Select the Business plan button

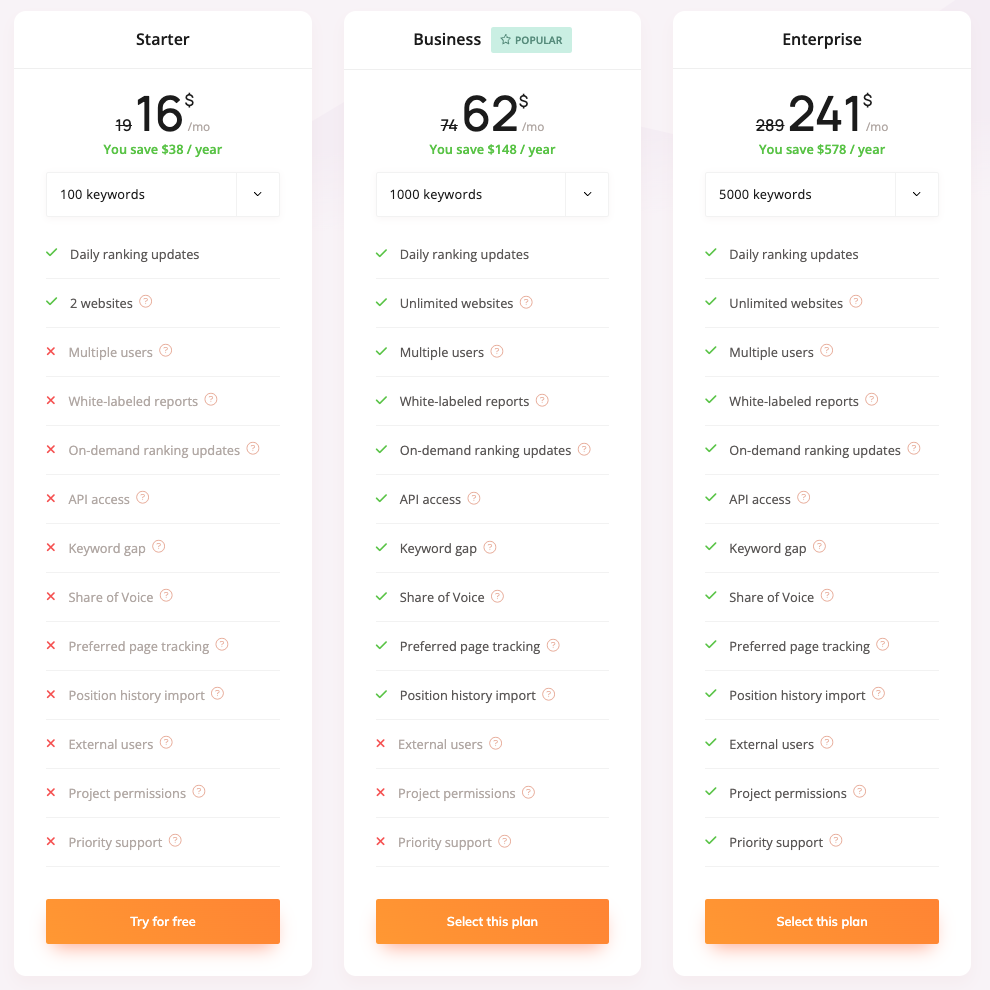click(492, 921)
